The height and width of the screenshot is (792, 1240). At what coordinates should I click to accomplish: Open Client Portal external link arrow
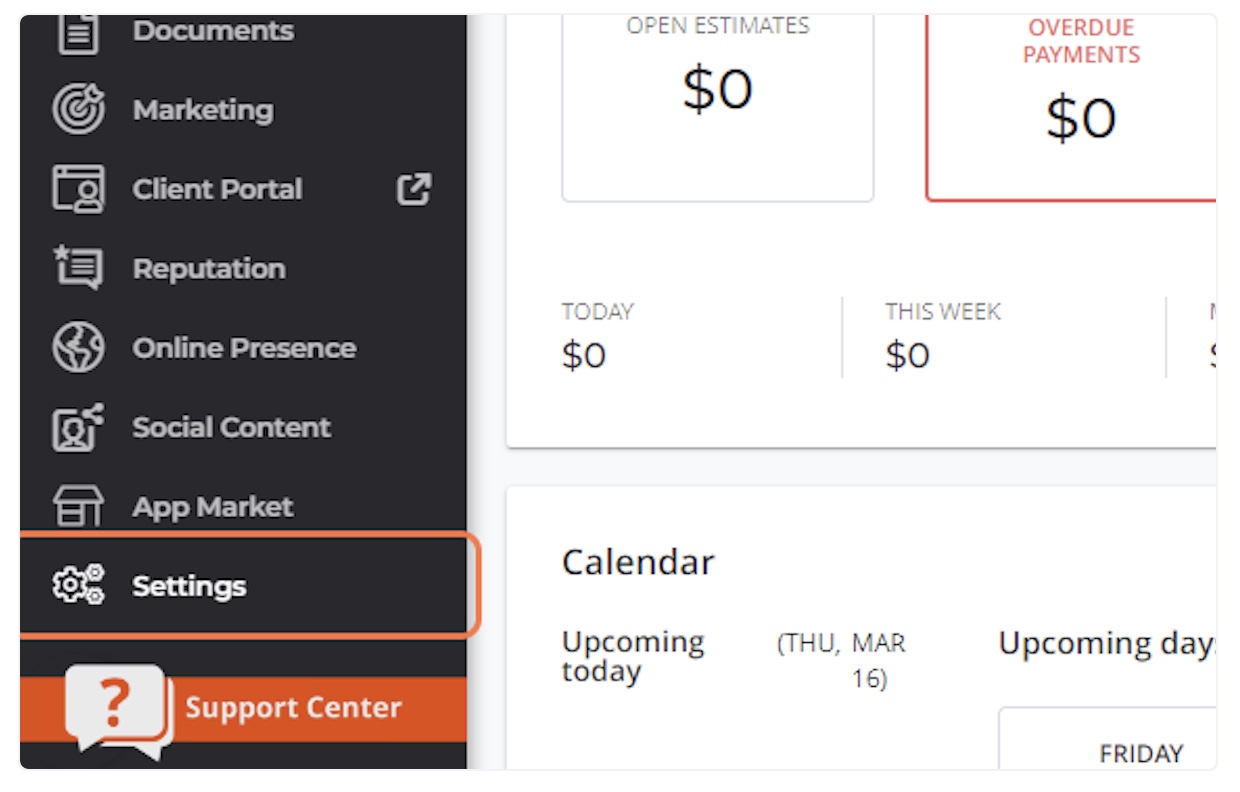[x=414, y=189]
